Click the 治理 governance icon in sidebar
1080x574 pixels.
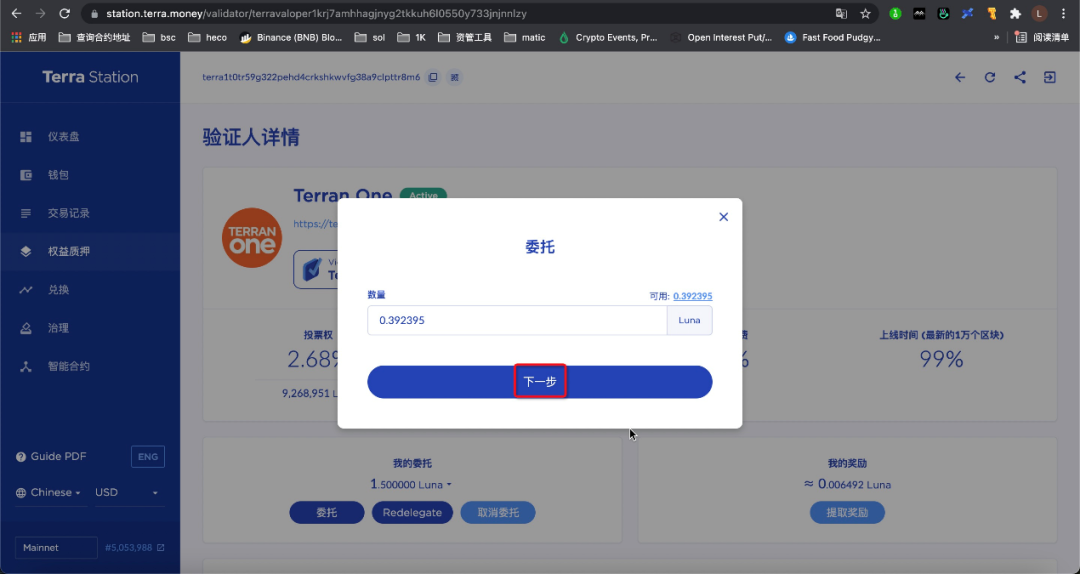tap(26, 328)
